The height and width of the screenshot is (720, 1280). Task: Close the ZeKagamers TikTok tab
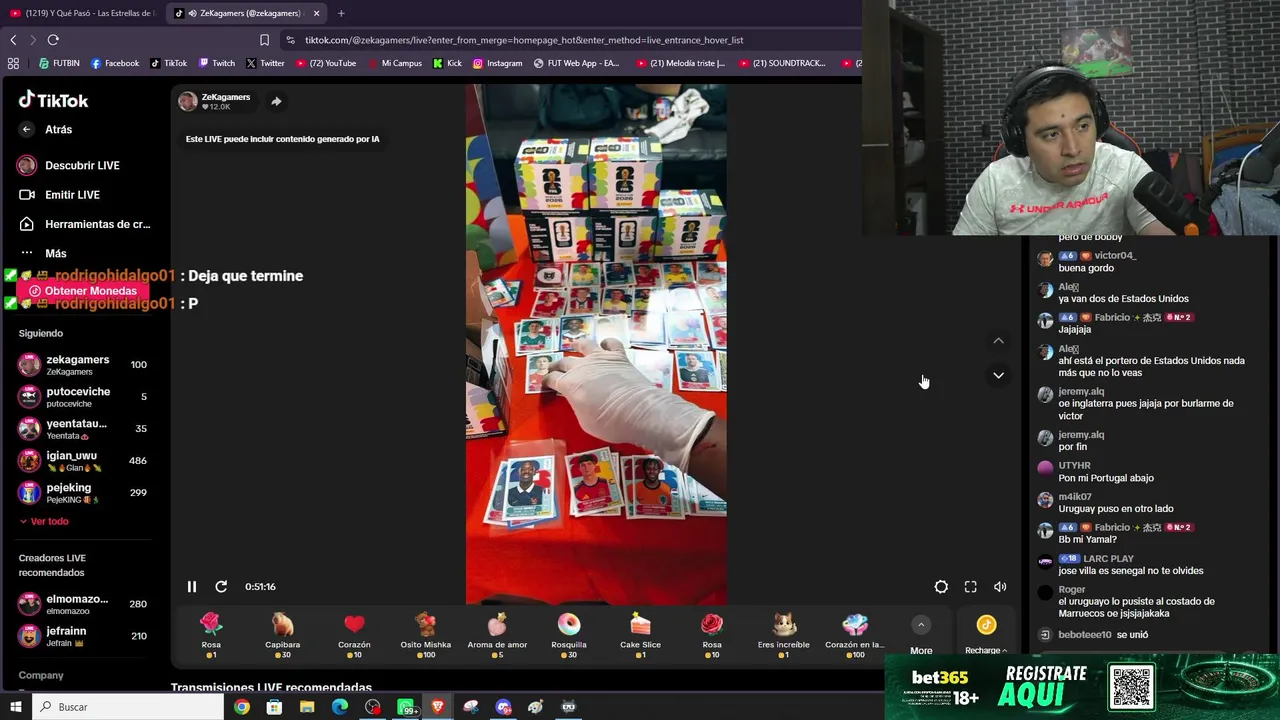(x=316, y=13)
